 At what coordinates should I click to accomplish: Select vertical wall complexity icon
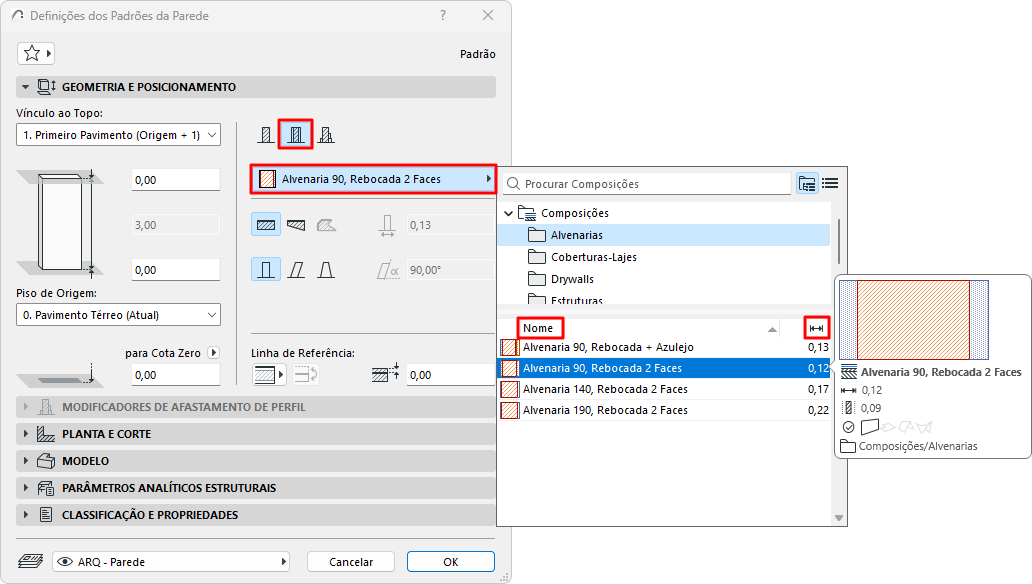(266, 269)
